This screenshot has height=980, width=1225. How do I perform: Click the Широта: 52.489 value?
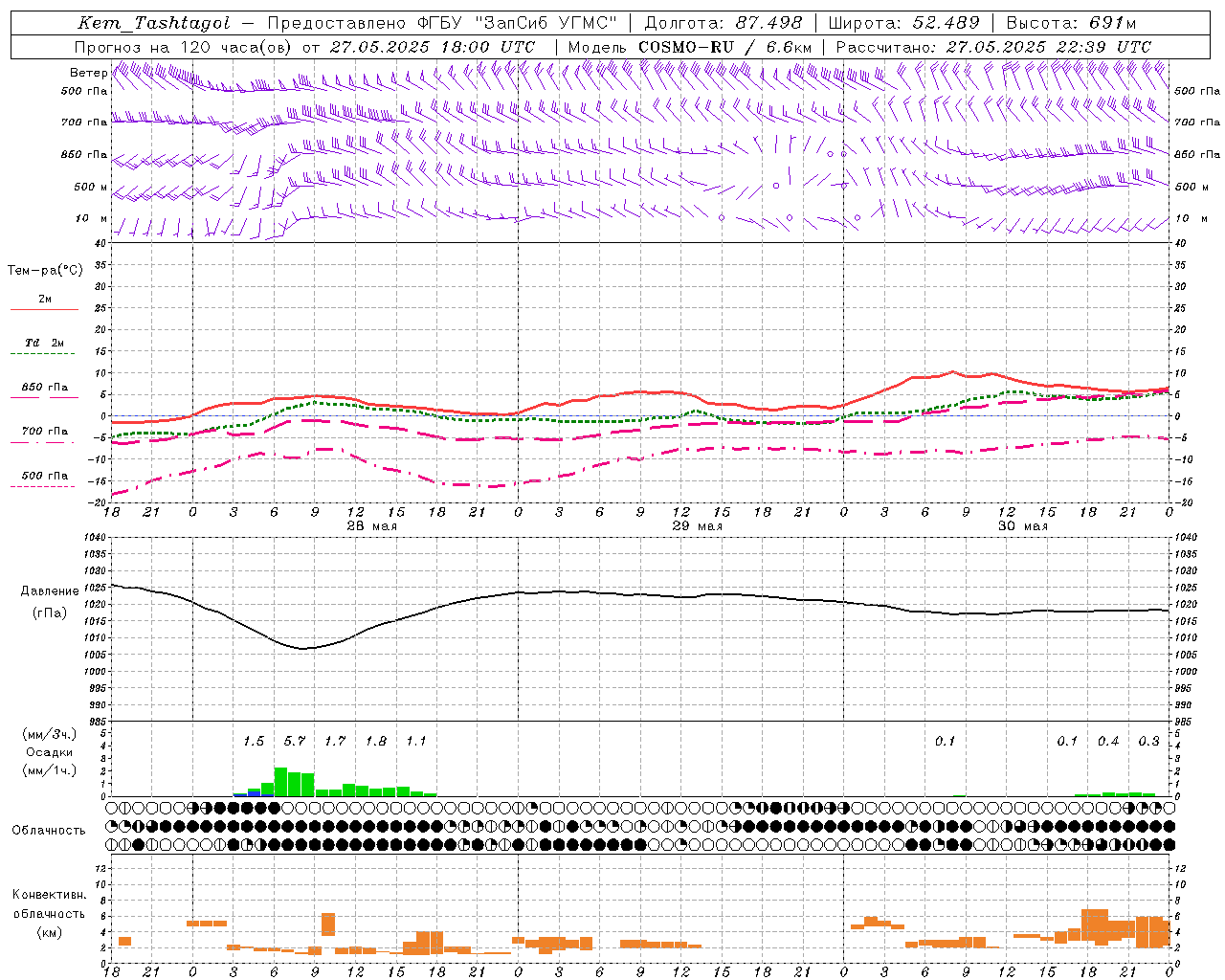point(903,23)
